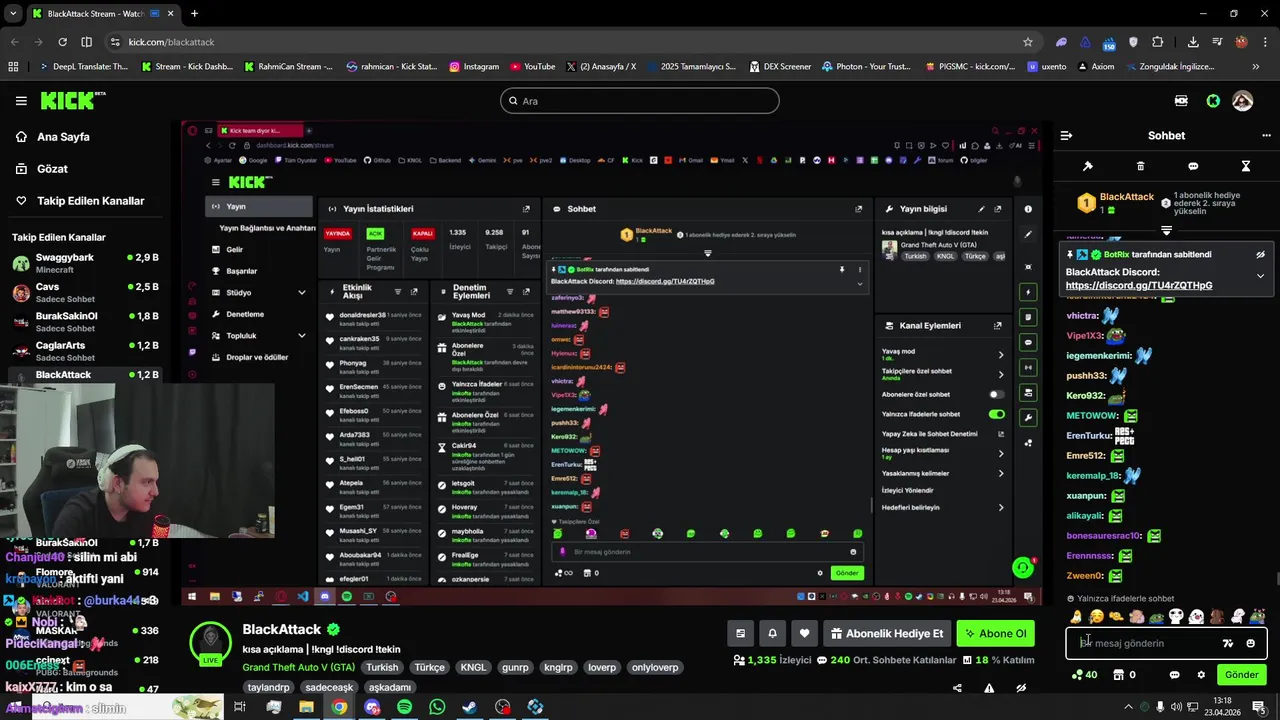Open the YouTube bookmark in the bookmarks bar
This screenshot has width=1280, height=720.
(x=532, y=67)
